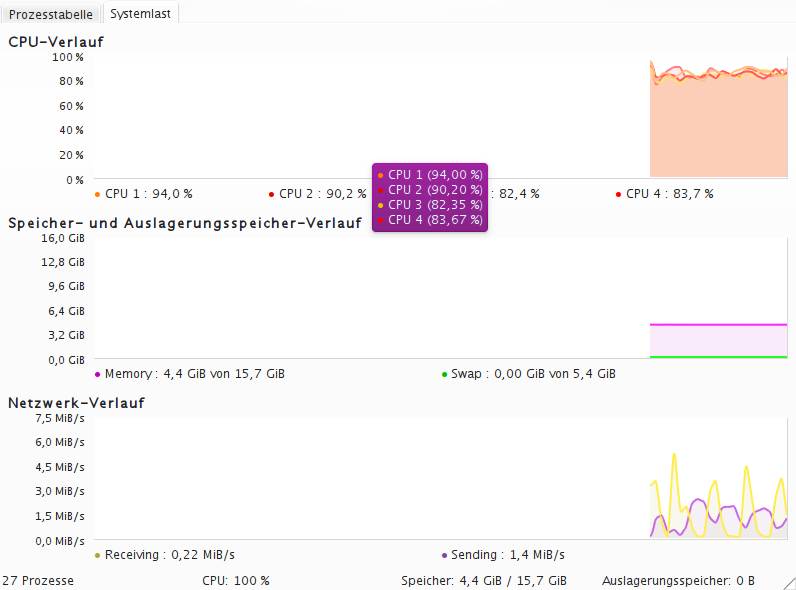Switch to the Prozesstabelle tab

(x=50, y=14)
